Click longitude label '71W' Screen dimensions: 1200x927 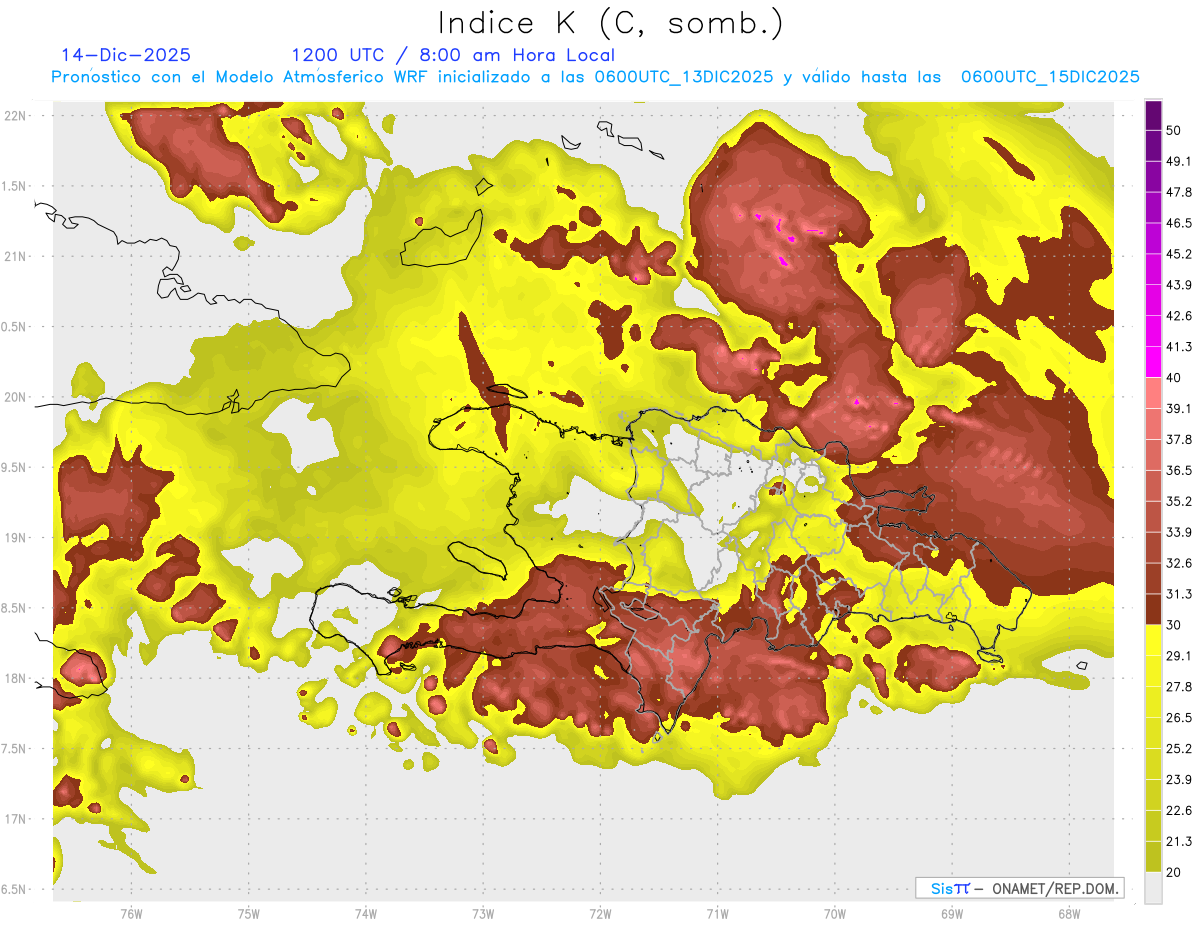click(717, 913)
